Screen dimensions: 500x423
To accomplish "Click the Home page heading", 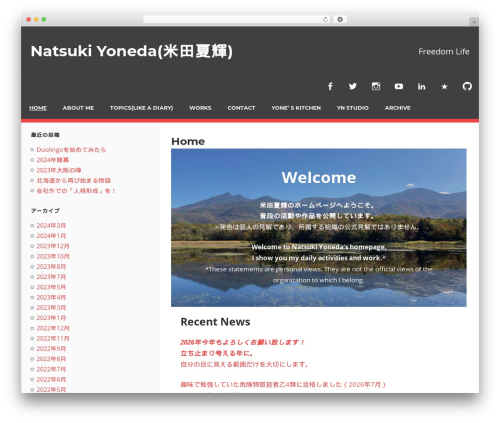I will point(188,141).
